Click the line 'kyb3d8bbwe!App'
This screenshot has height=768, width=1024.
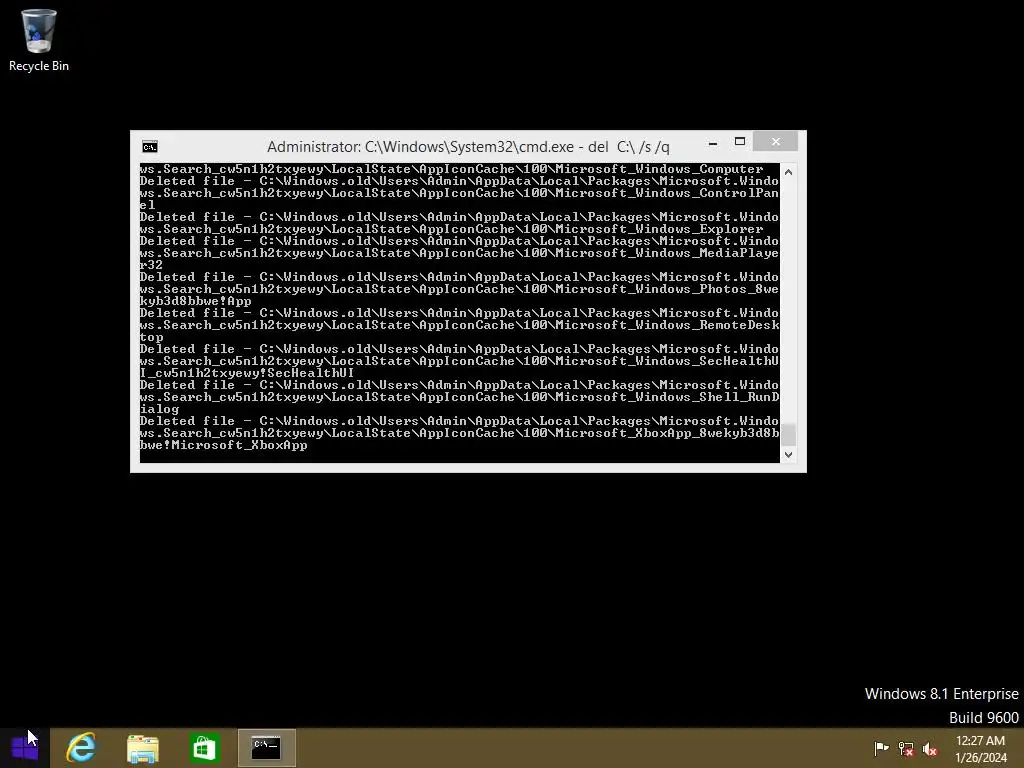195,301
